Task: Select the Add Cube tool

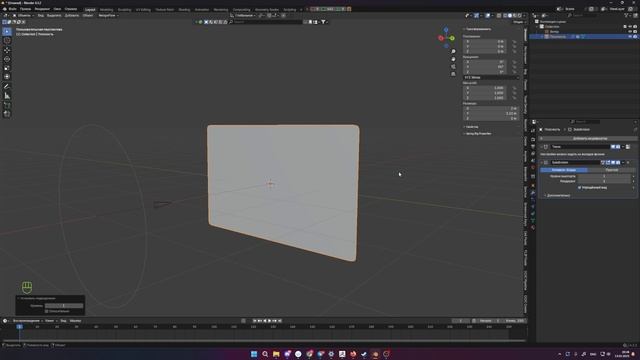Action: 7,105
